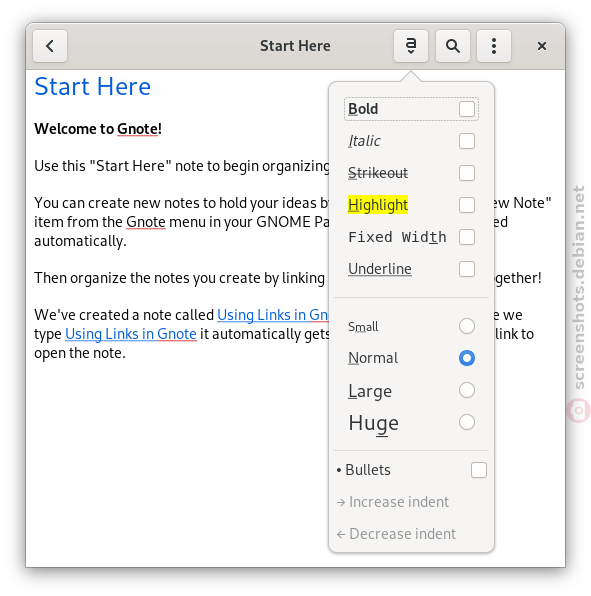Select the yellow Highlight option

(378, 205)
